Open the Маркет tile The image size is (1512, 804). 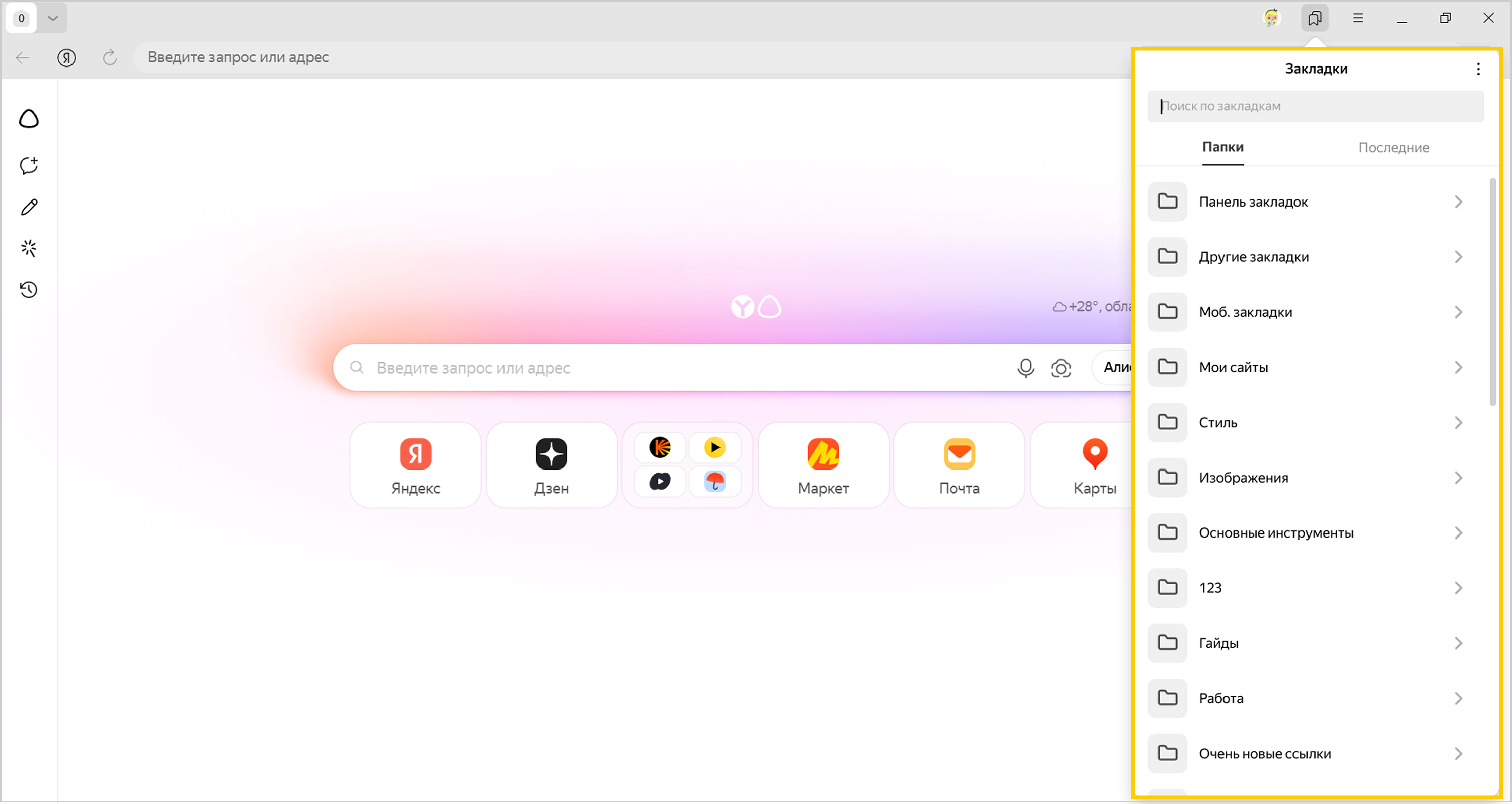point(824,465)
